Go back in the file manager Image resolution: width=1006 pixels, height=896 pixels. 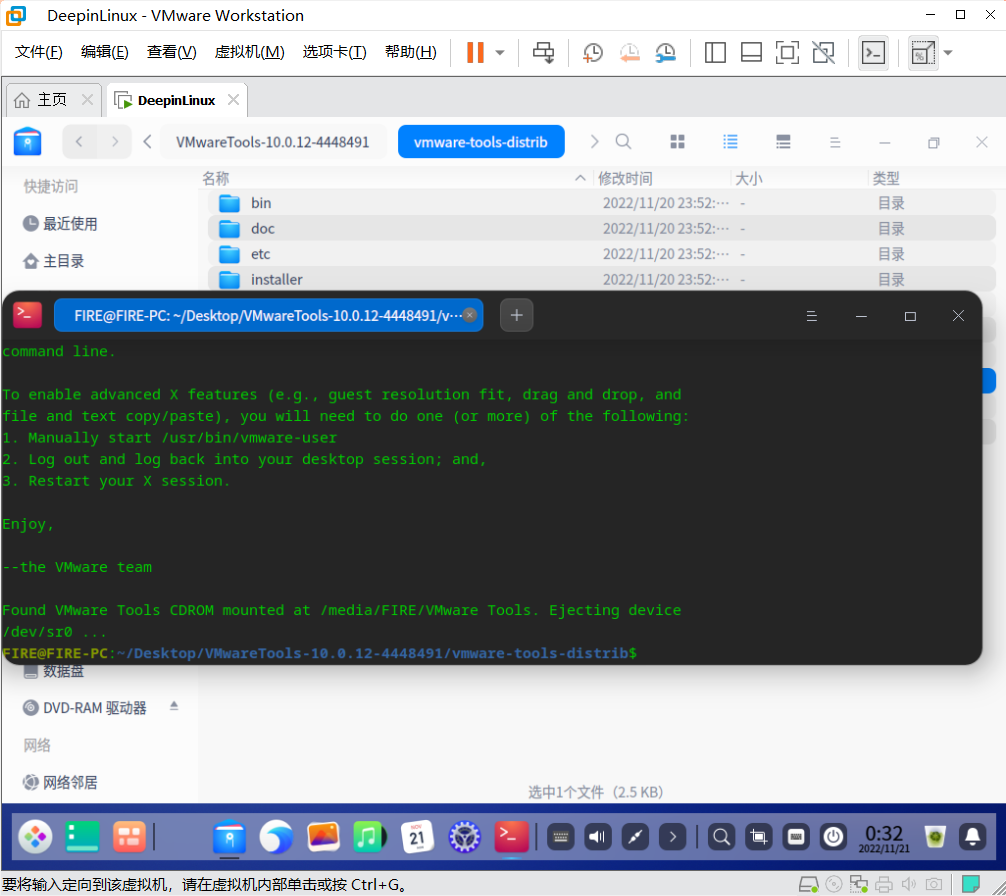tap(80, 141)
